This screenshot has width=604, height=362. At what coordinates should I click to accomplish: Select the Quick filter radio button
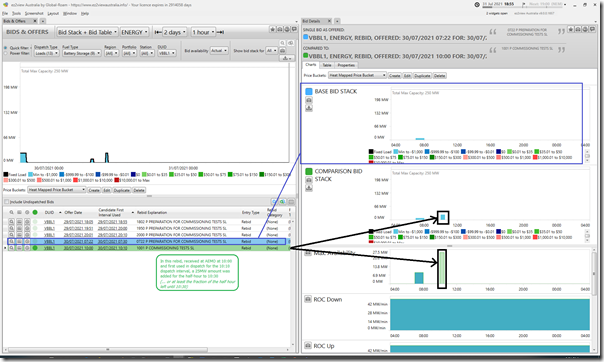coord(5,48)
